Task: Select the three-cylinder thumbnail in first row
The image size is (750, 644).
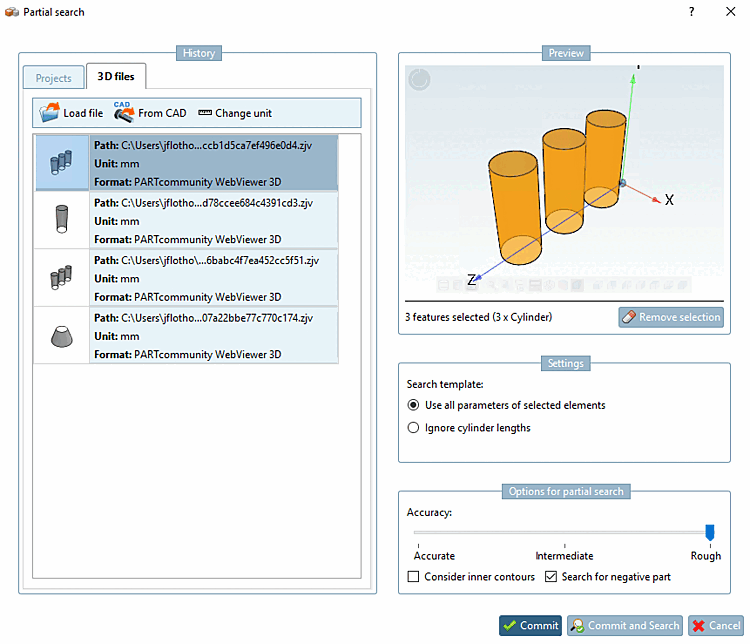Action: coord(61,163)
